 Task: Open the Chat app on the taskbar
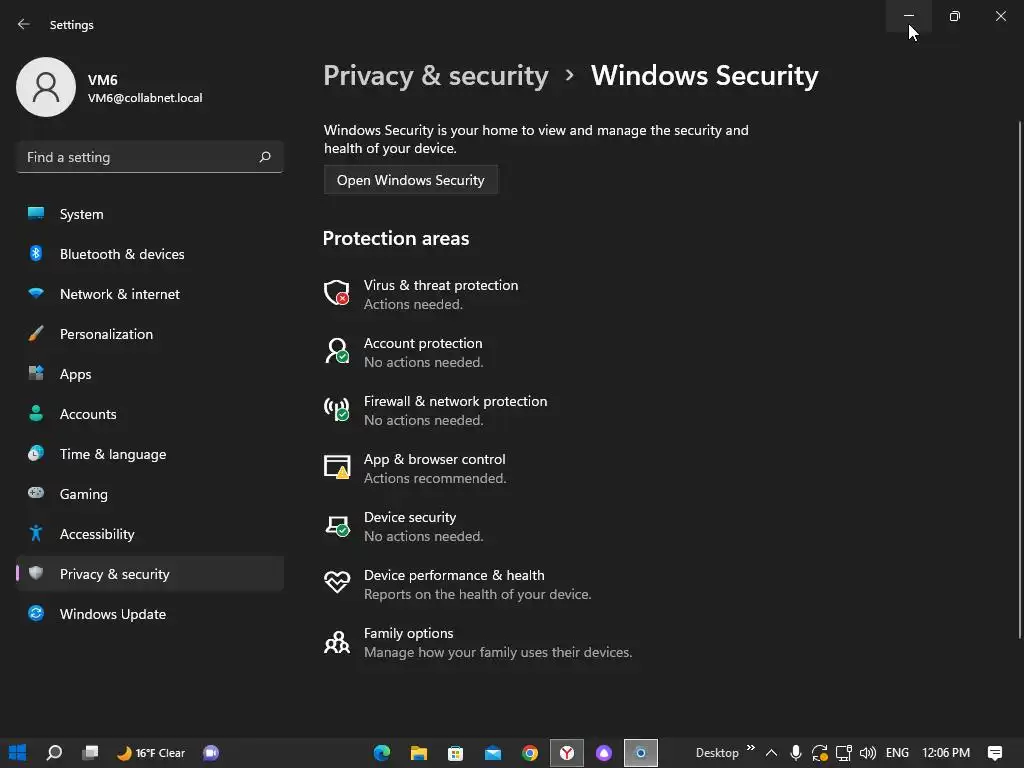(210, 753)
